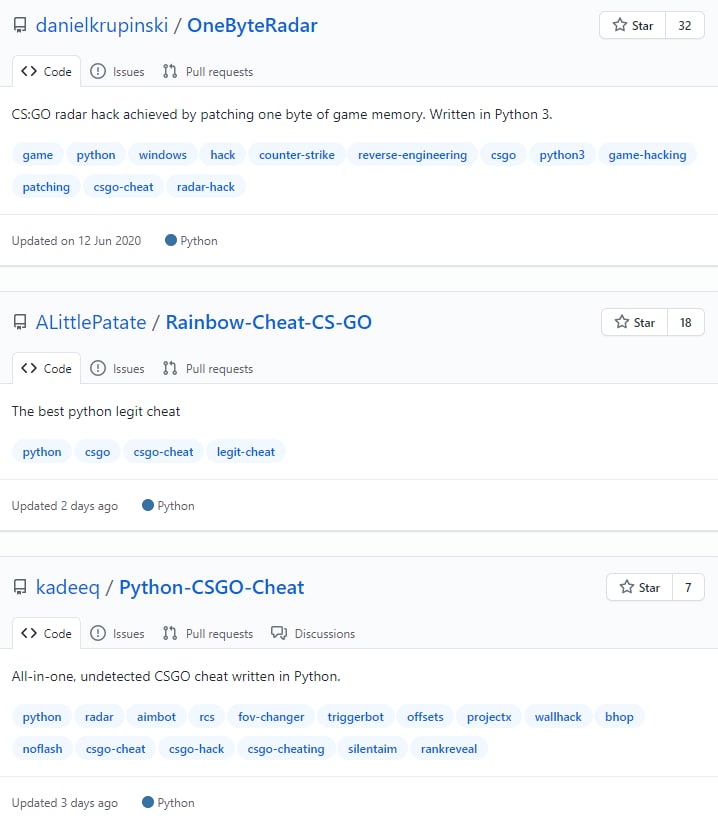Screen dimensions: 718x822
Task: Select the triggerbot topic tag
Action: click(x=356, y=717)
